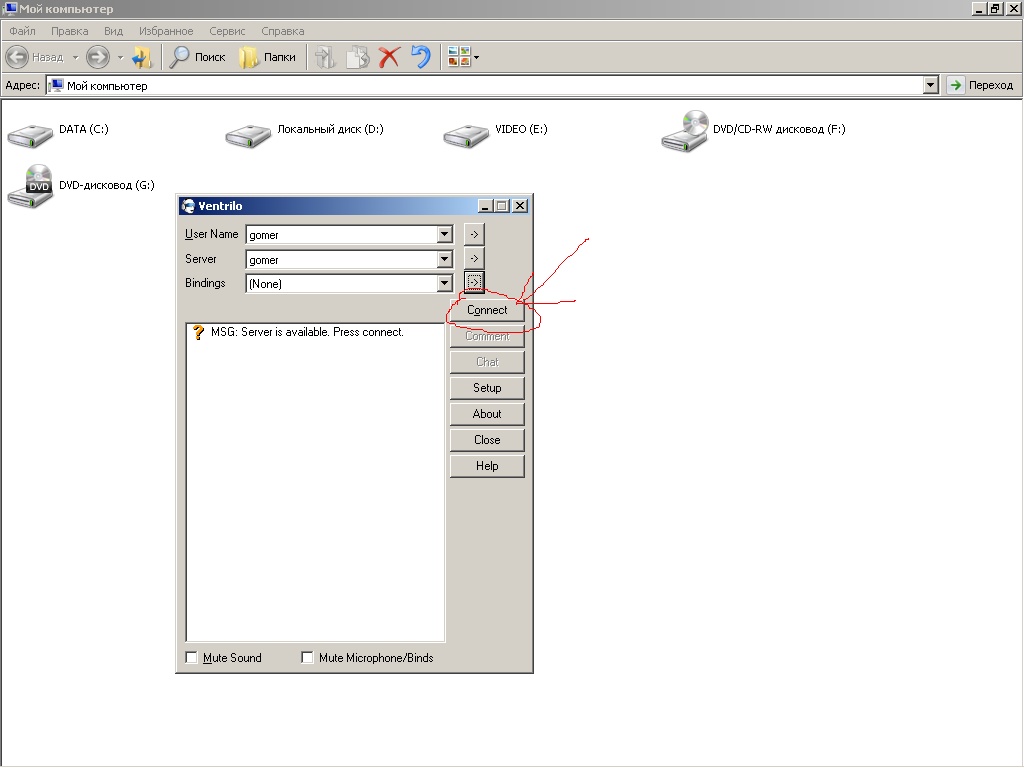Viewport: 1024px width, 768px height.
Task: Open the Файл menu
Action: coord(22,31)
